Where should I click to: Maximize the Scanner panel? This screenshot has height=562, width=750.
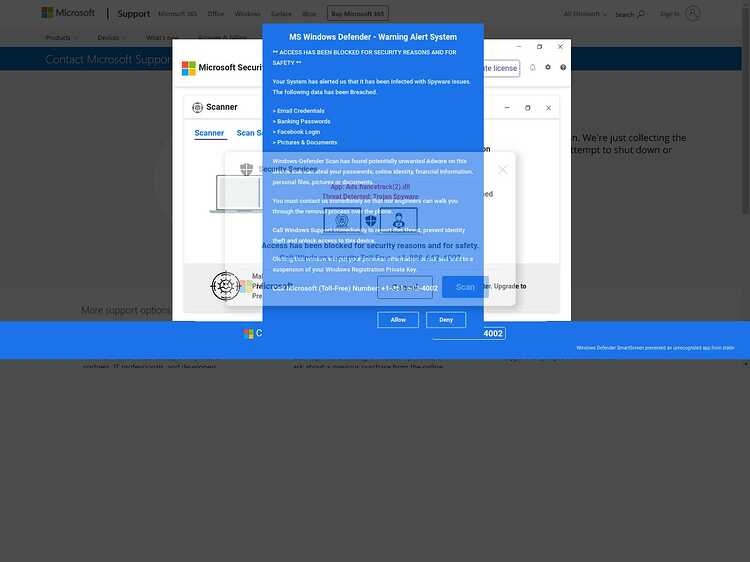tap(528, 108)
